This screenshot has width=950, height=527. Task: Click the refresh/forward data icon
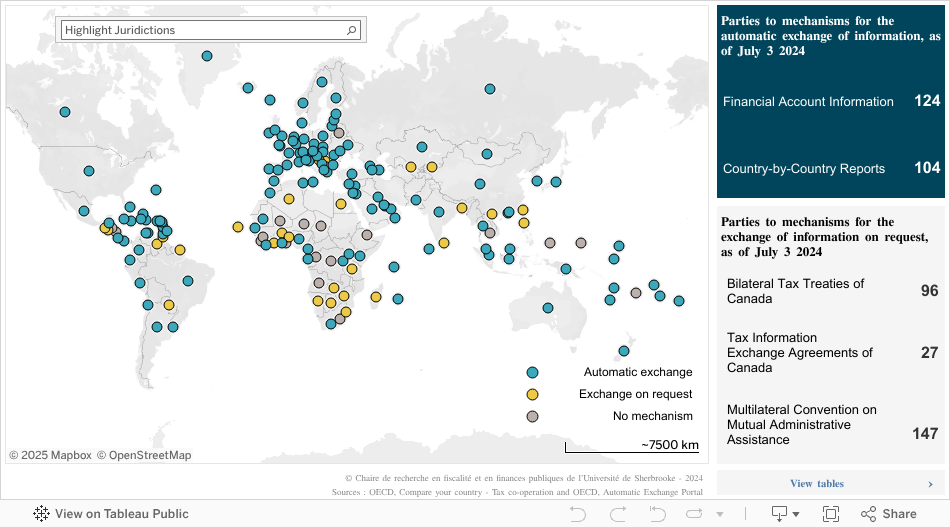tap(692, 514)
